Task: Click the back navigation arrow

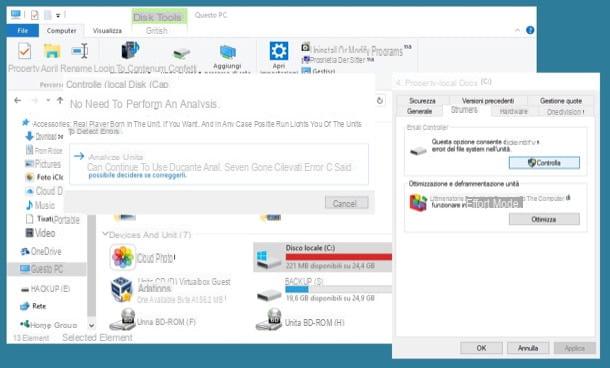Action: pos(18,100)
